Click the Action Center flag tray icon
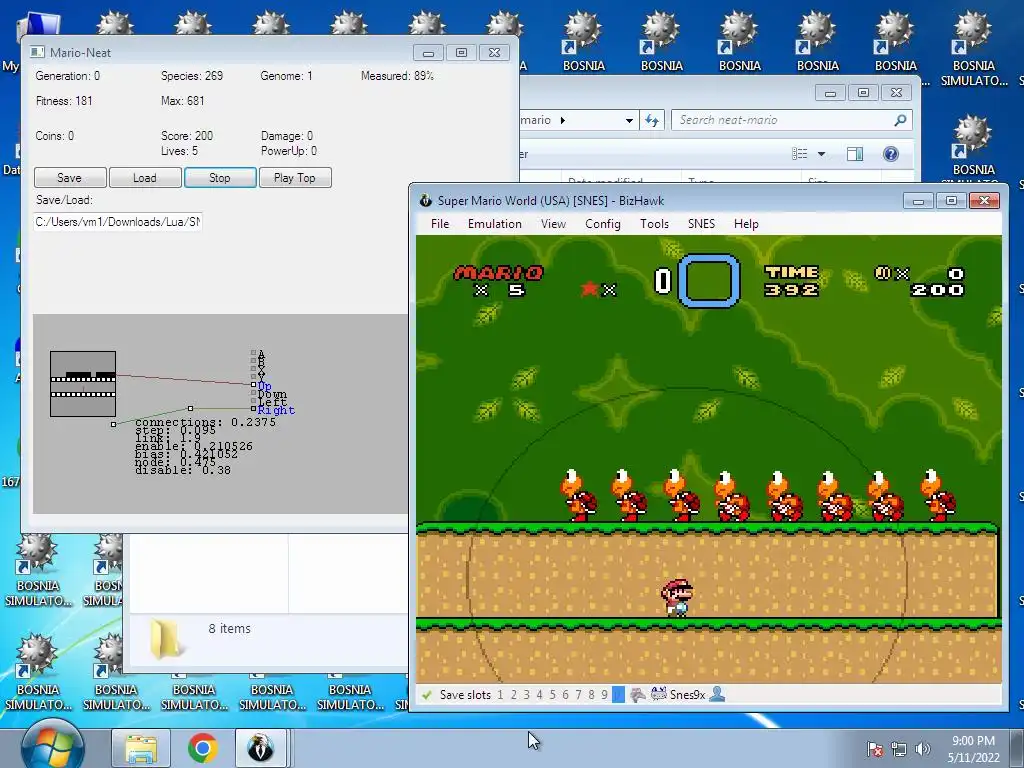Image resolution: width=1024 pixels, height=768 pixels. pos(874,749)
